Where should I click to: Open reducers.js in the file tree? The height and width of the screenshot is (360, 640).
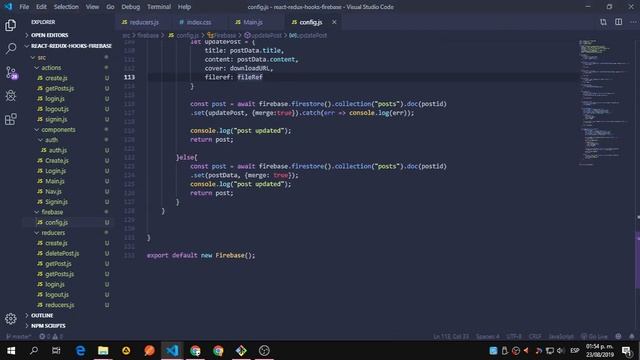pyautogui.click(x=60, y=305)
